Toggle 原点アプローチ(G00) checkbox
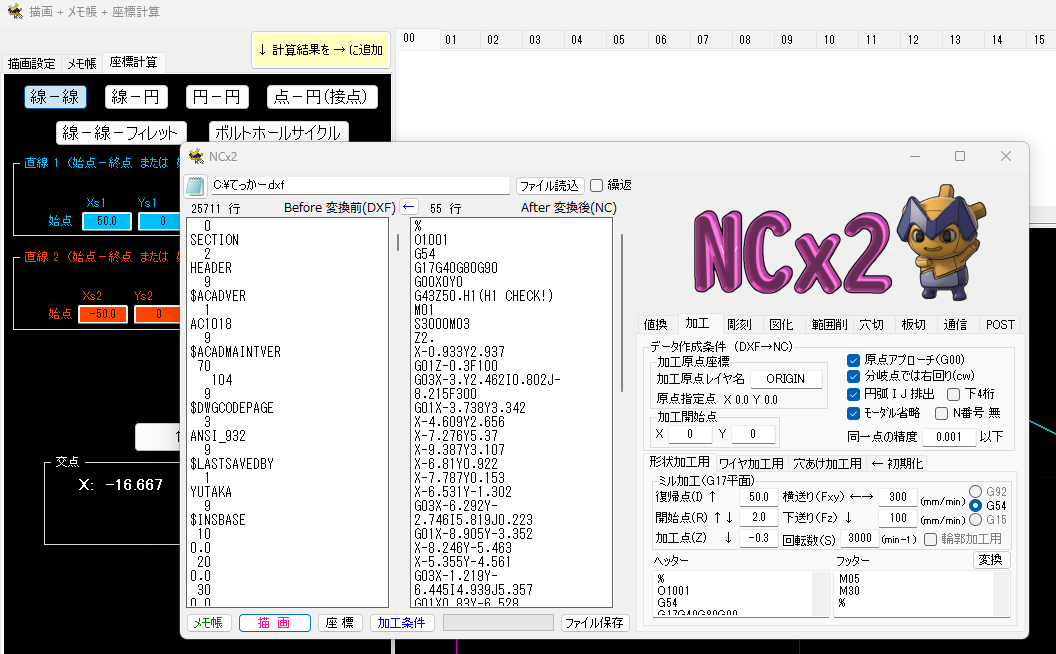Image resolution: width=1056 pixels, height=654 pixels. pyautogui.click(x=853, y=360)
